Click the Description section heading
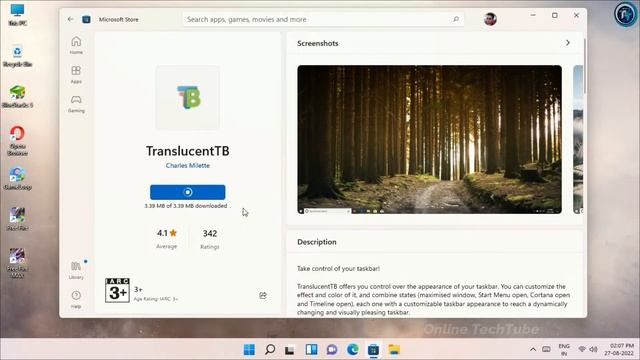 coord(317,242)
